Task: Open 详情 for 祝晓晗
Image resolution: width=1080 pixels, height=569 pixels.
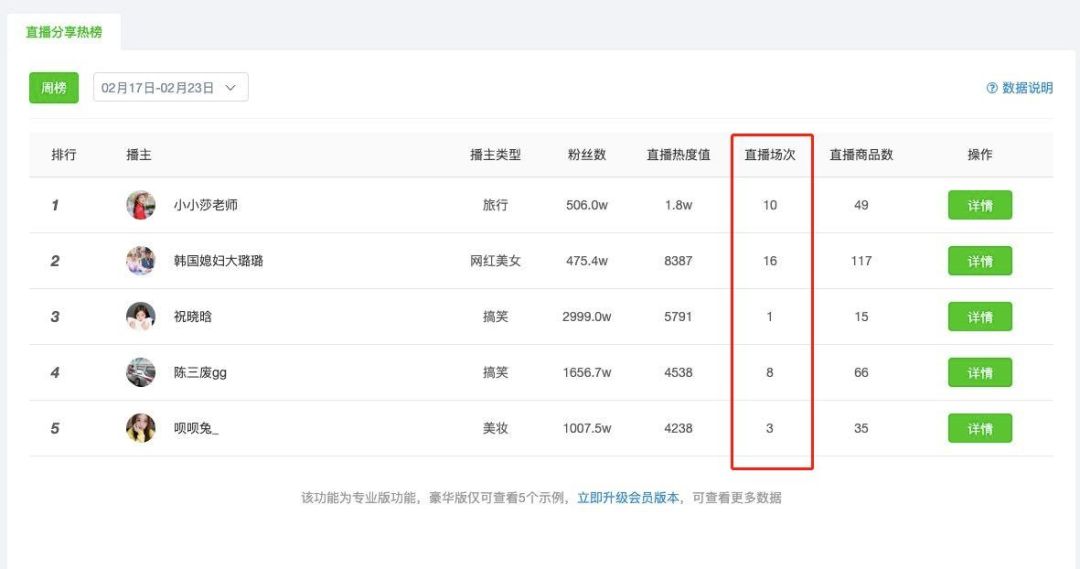Action: (x=980, y=317)
